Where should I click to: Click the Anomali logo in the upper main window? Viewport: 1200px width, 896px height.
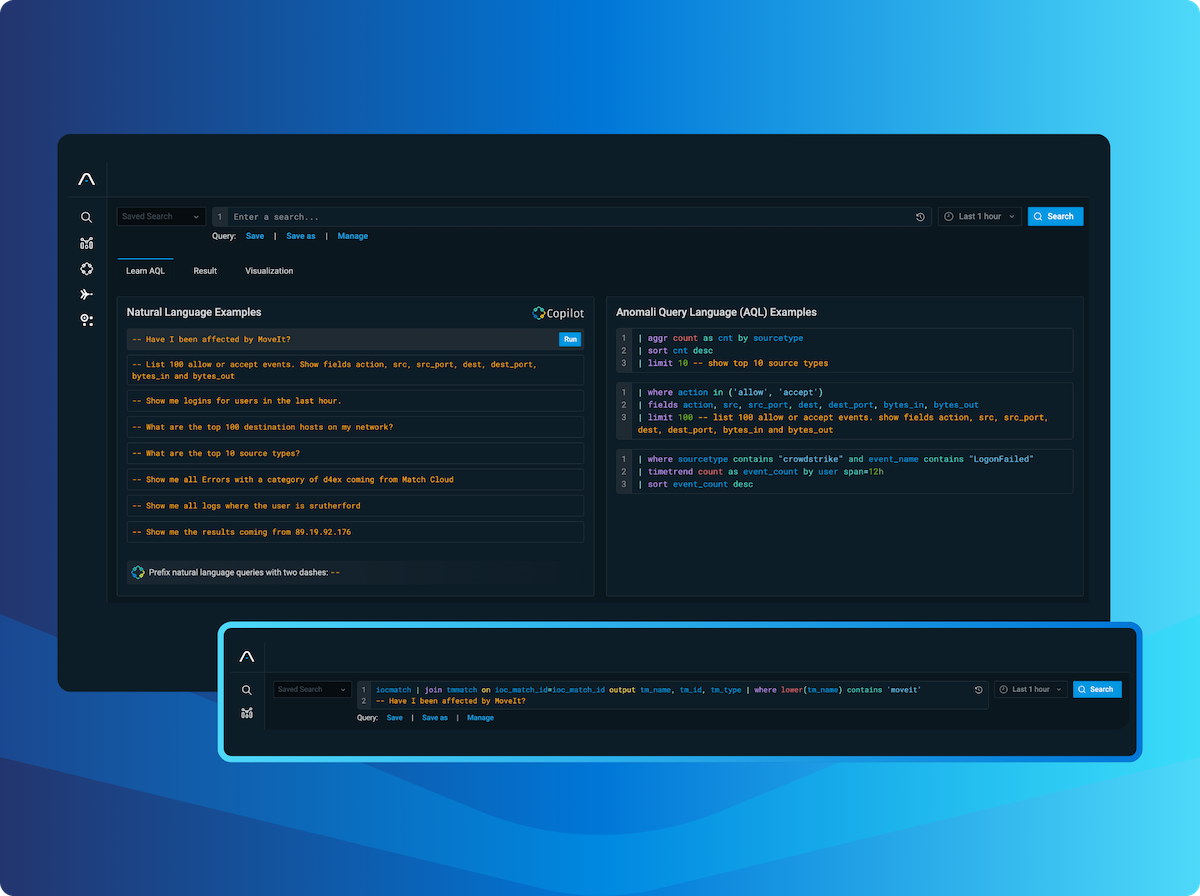(x=87, y=179)
